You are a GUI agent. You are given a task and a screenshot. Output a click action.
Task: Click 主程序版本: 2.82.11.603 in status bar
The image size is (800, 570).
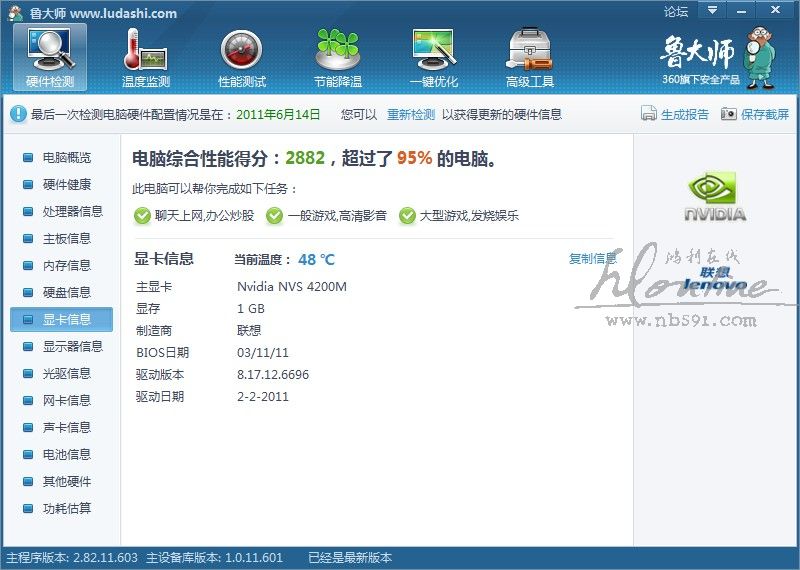click(72, 558)
